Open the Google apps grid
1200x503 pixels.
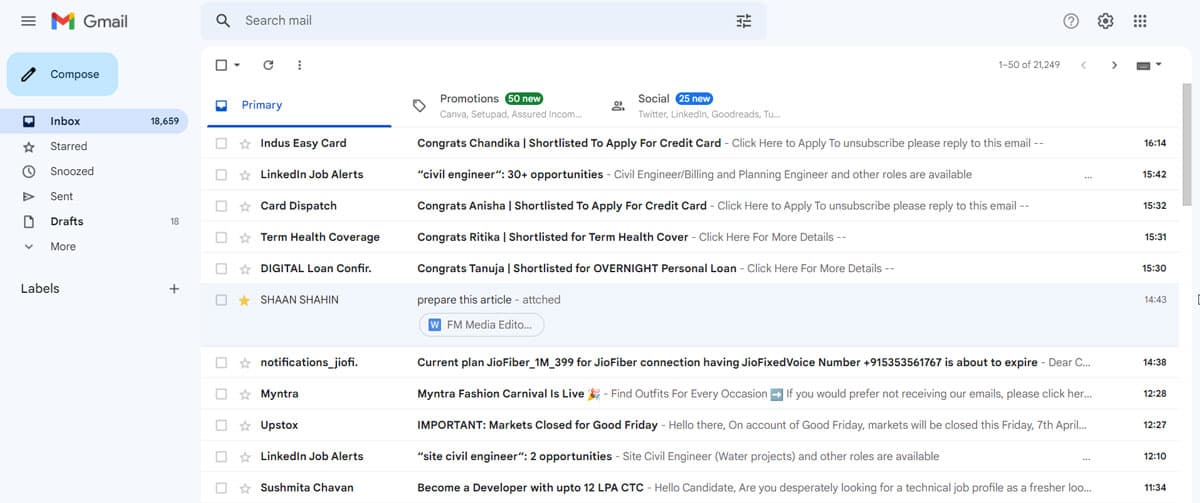(x=1140, y=21)
